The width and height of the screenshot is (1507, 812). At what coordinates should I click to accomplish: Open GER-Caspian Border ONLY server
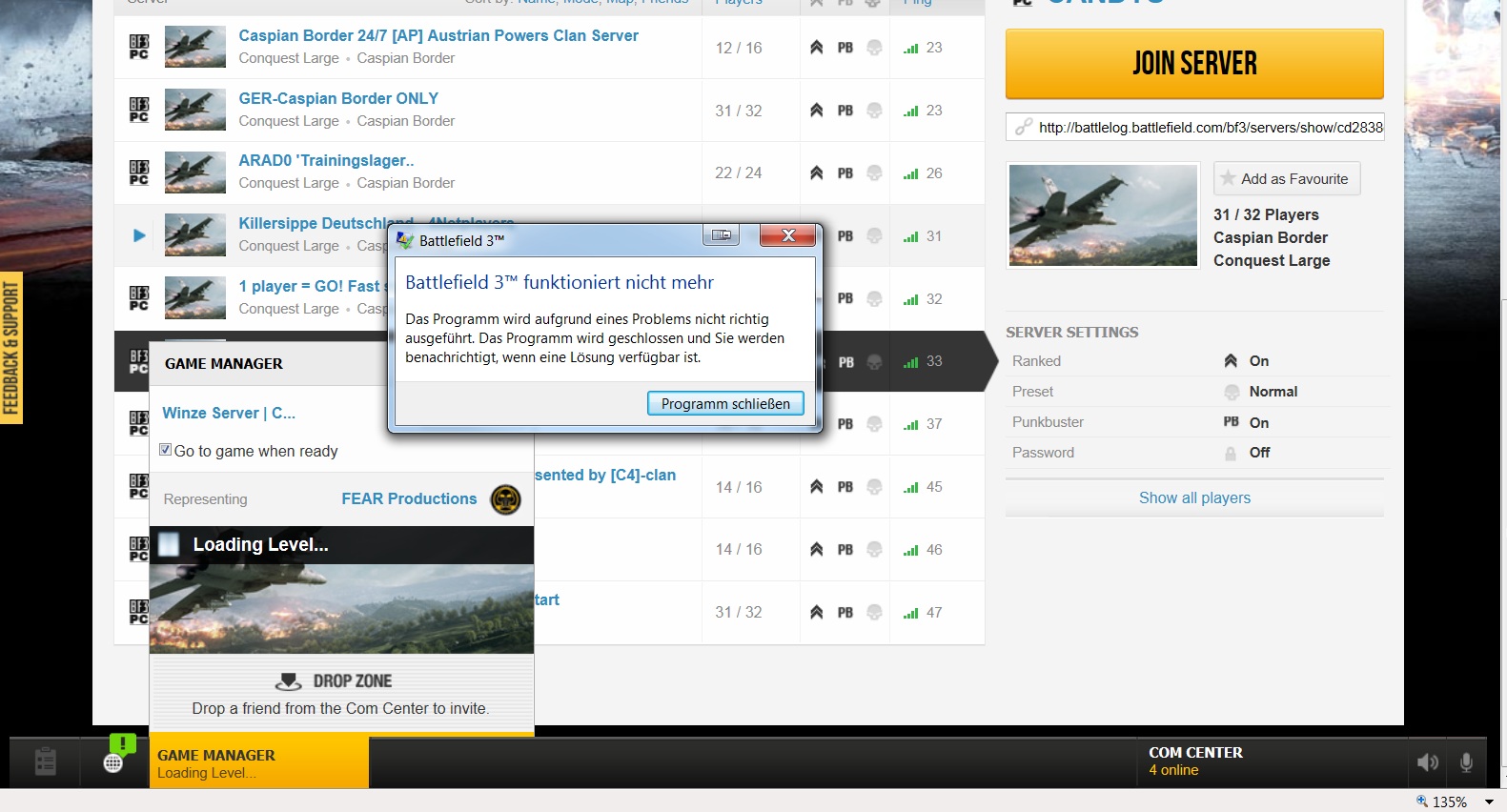click(x=338, y=98)
